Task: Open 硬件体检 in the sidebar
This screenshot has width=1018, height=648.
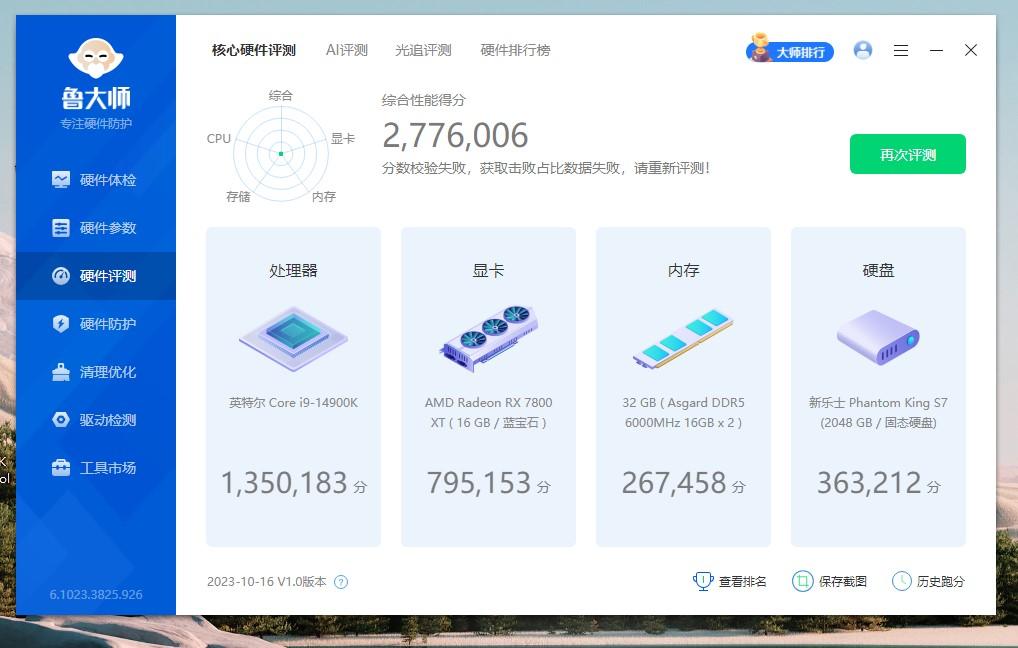Action: point(96,180)
